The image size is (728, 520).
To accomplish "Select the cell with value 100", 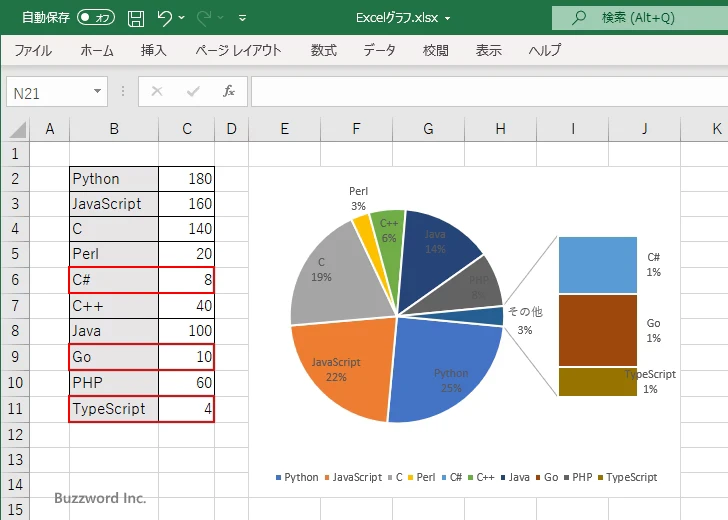I will click(187, 331).
